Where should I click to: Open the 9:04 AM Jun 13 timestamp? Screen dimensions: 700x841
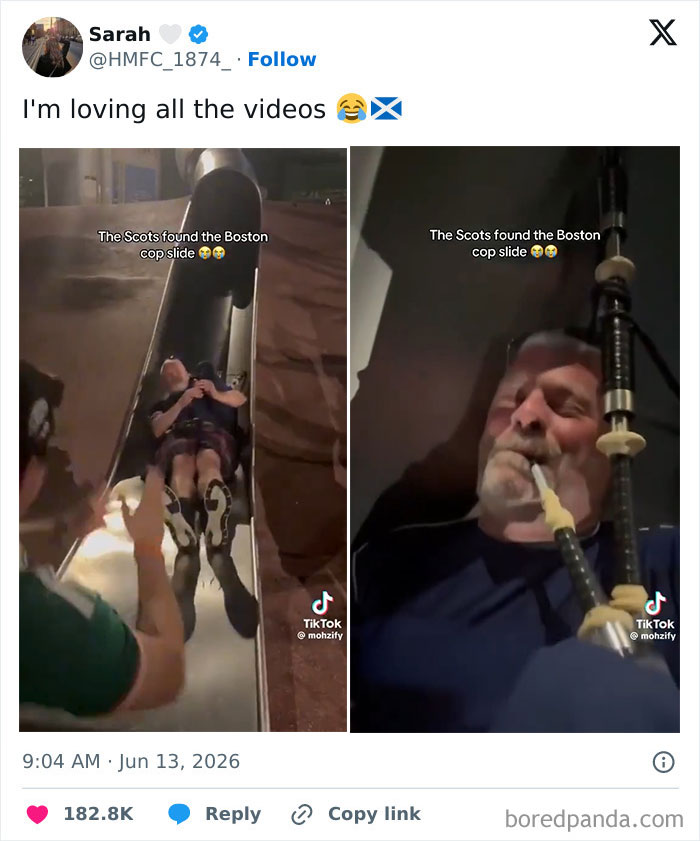[131, 762]
